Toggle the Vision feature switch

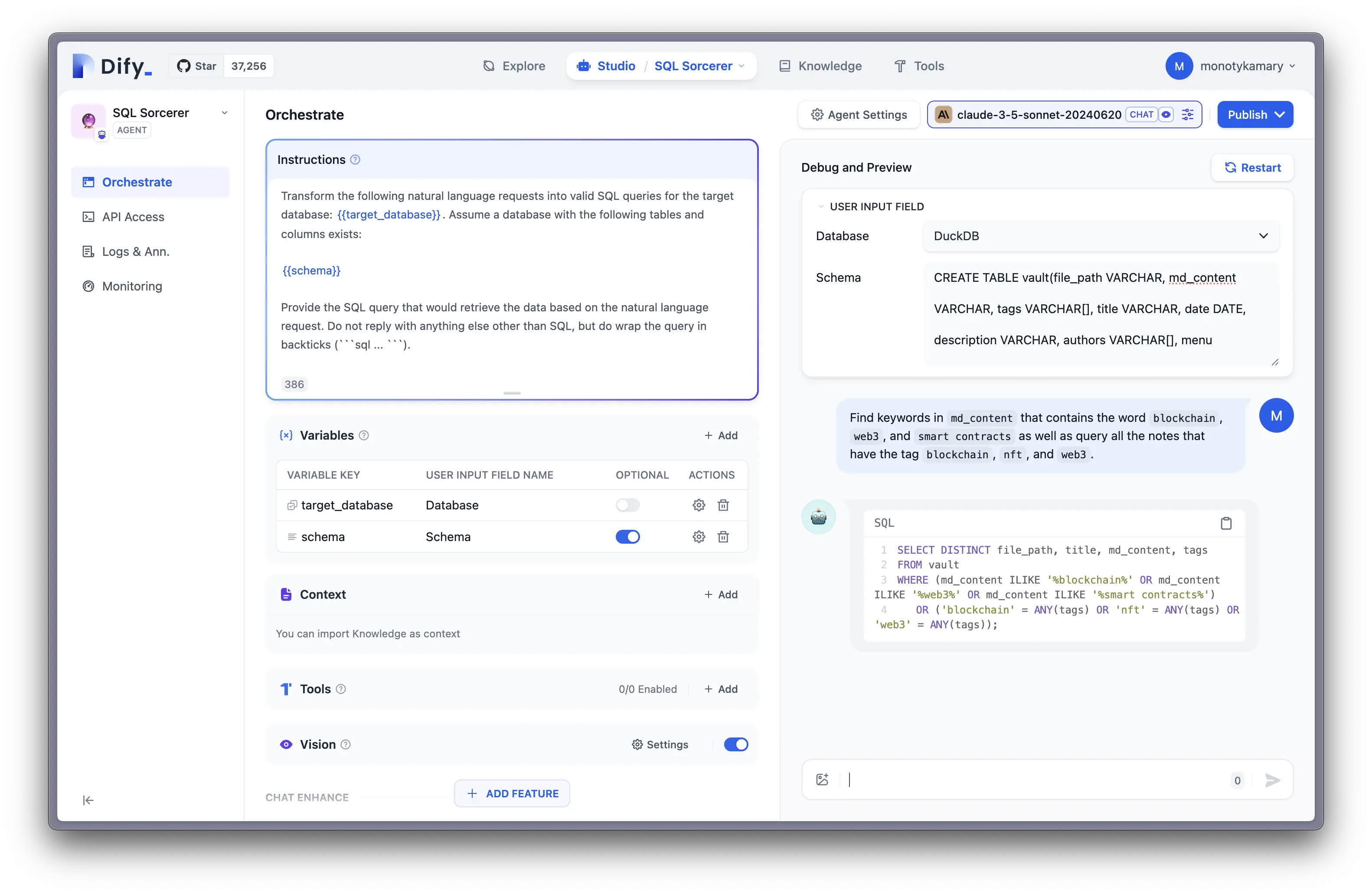pyautogui.click(x=735, y=744)
